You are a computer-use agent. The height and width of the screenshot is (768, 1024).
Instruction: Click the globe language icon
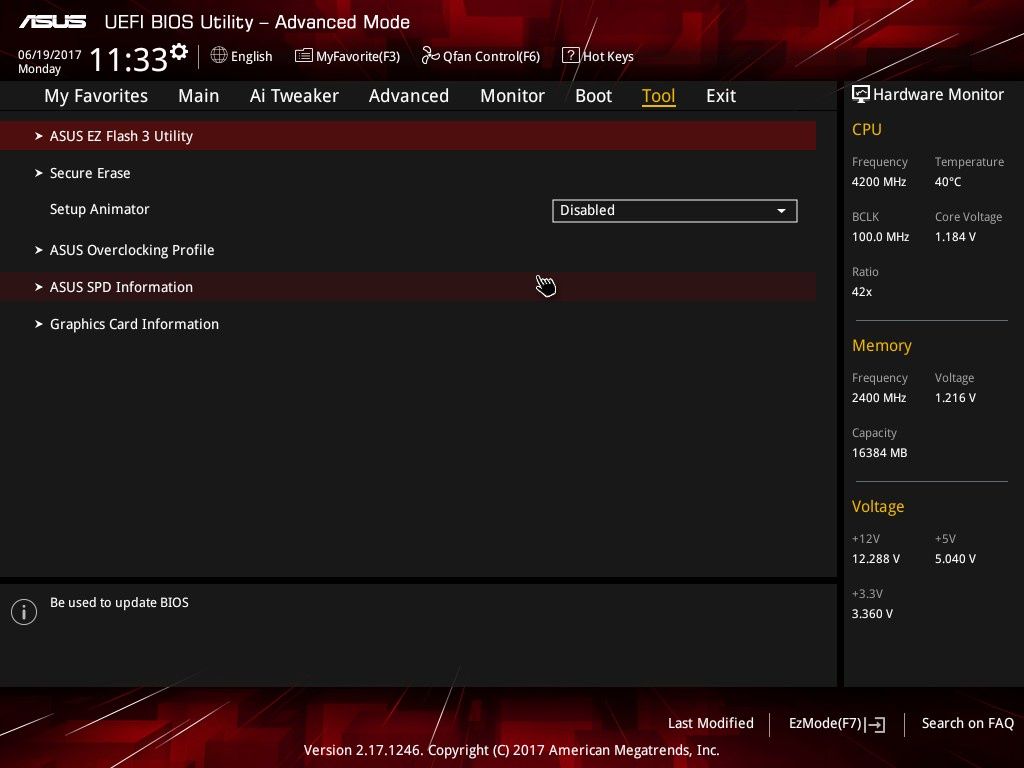pos(219,56)
